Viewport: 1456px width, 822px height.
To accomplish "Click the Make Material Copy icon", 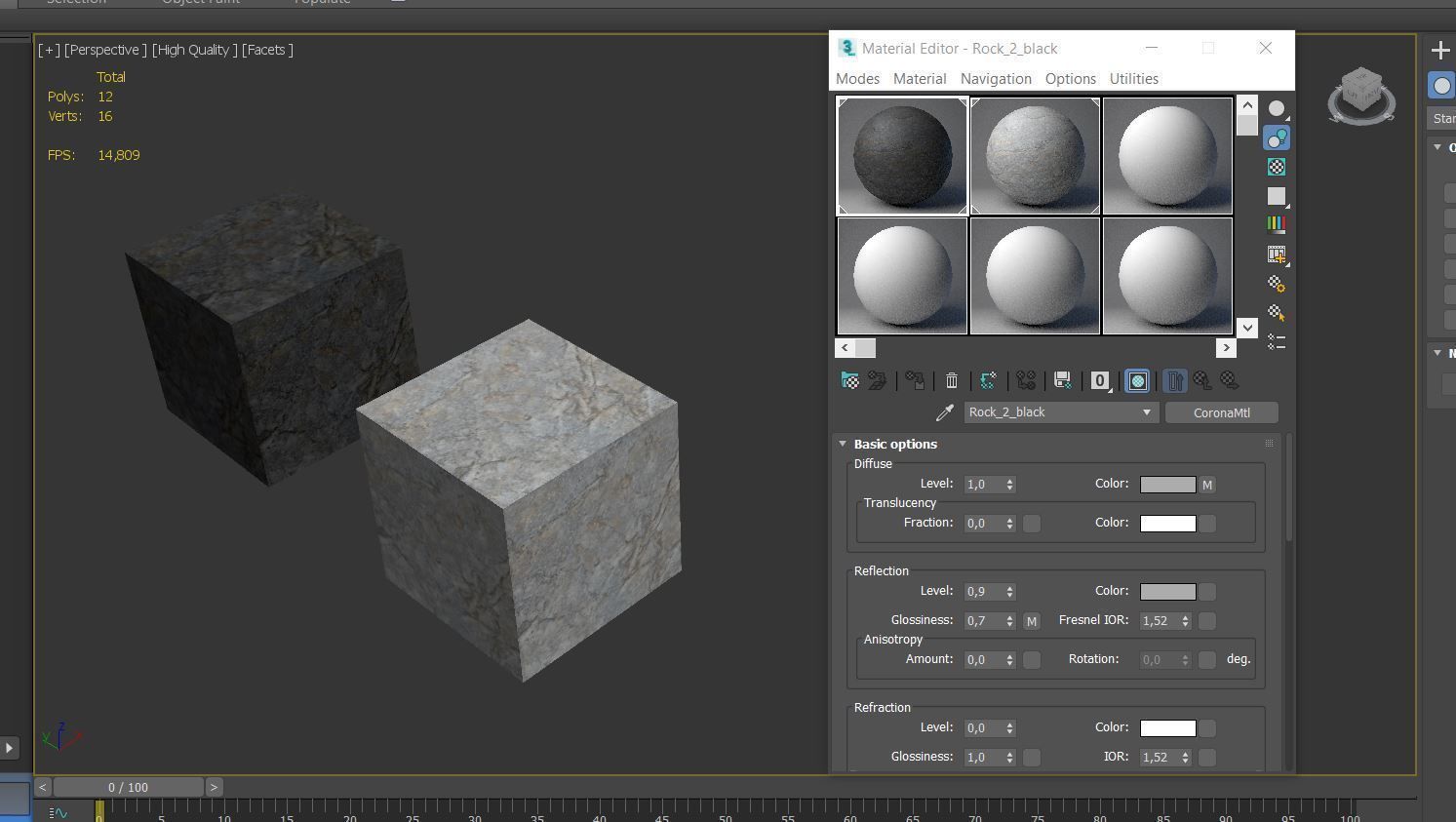I will coord(988,380).
